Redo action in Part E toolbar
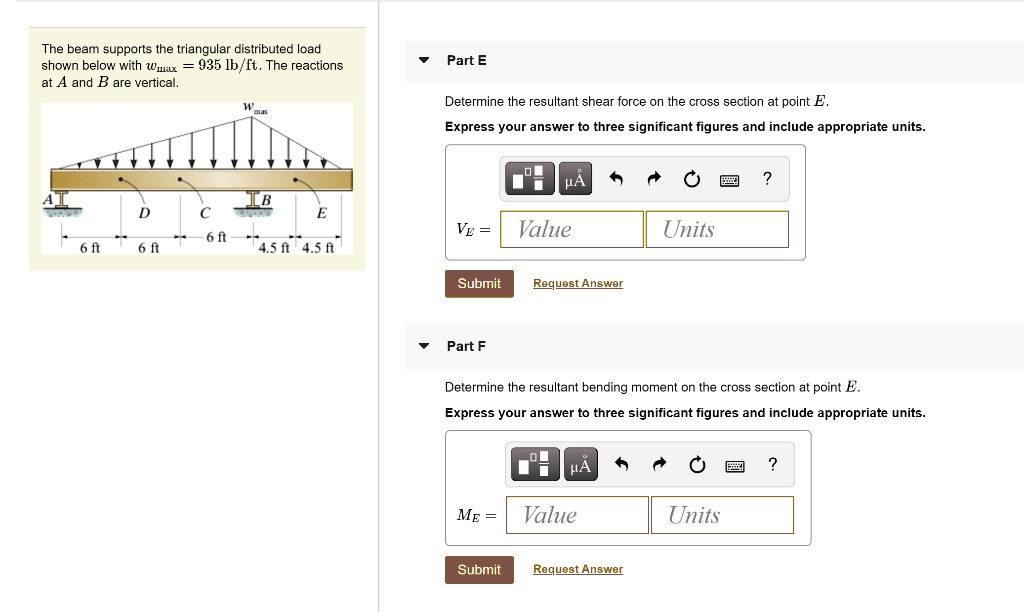 [x=654, y=180]
